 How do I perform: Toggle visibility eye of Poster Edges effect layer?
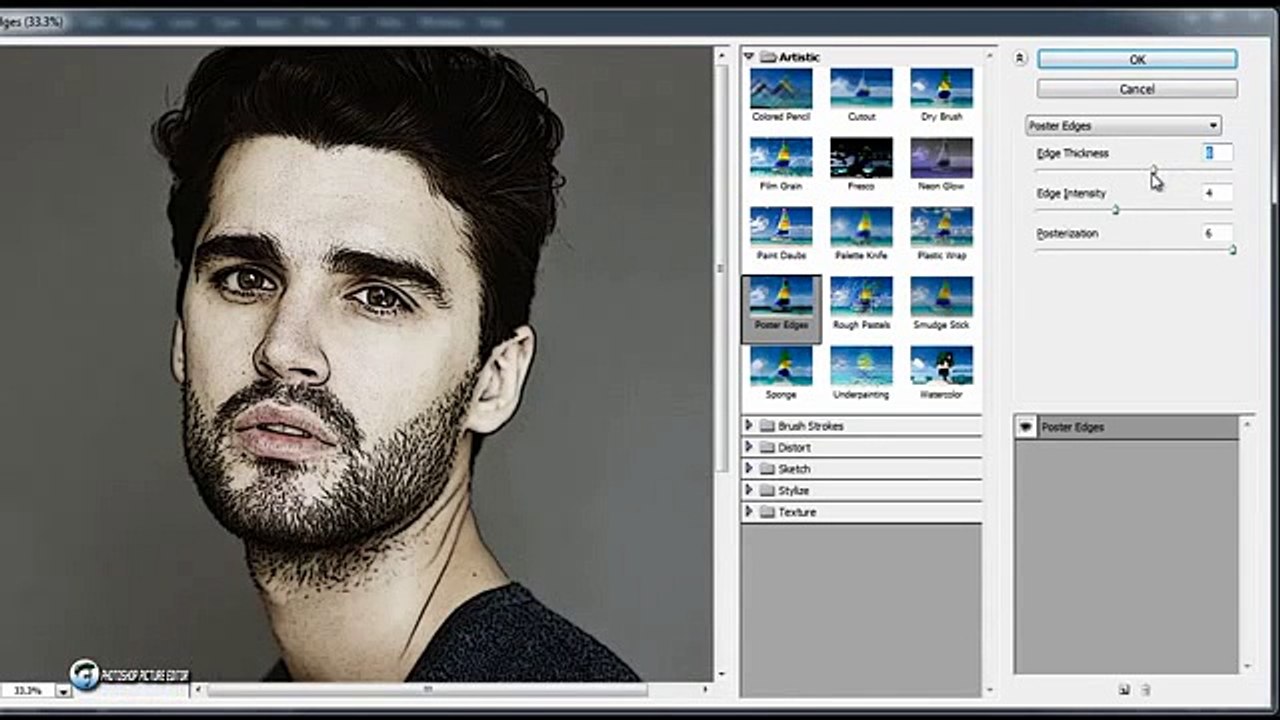[1026, 427]
